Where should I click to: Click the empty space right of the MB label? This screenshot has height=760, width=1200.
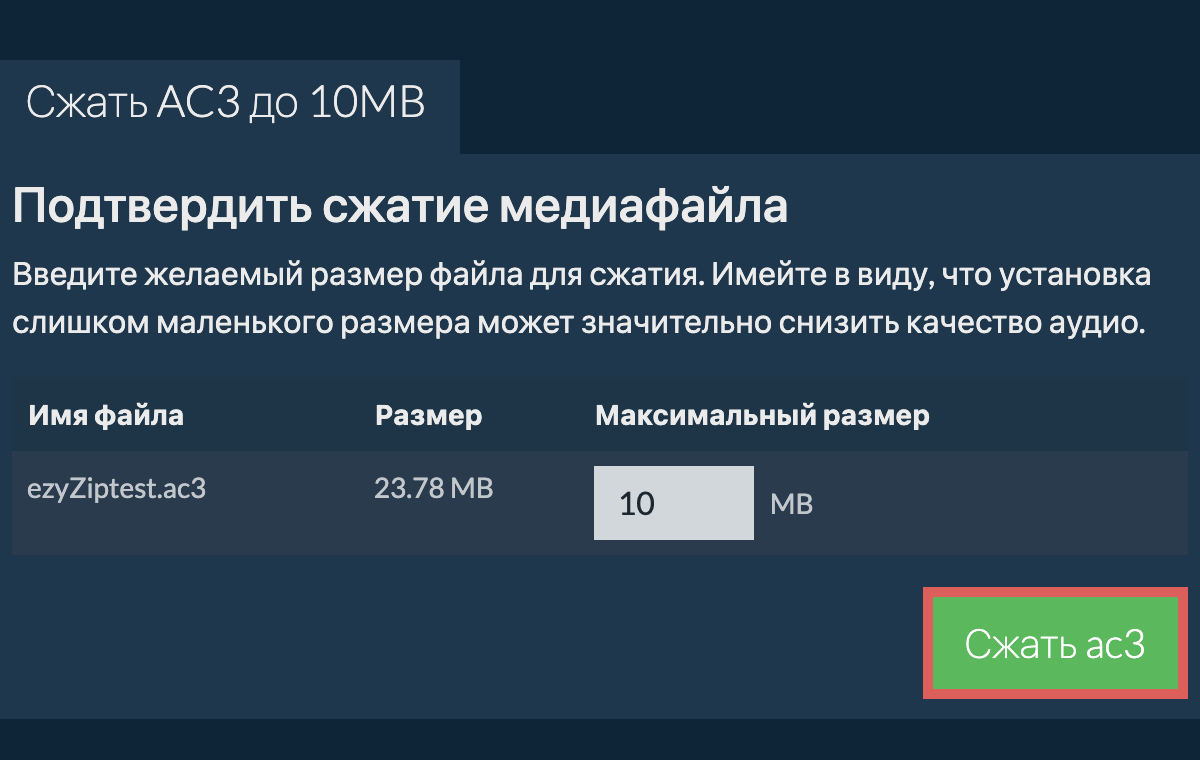(x=1000, y=504)
